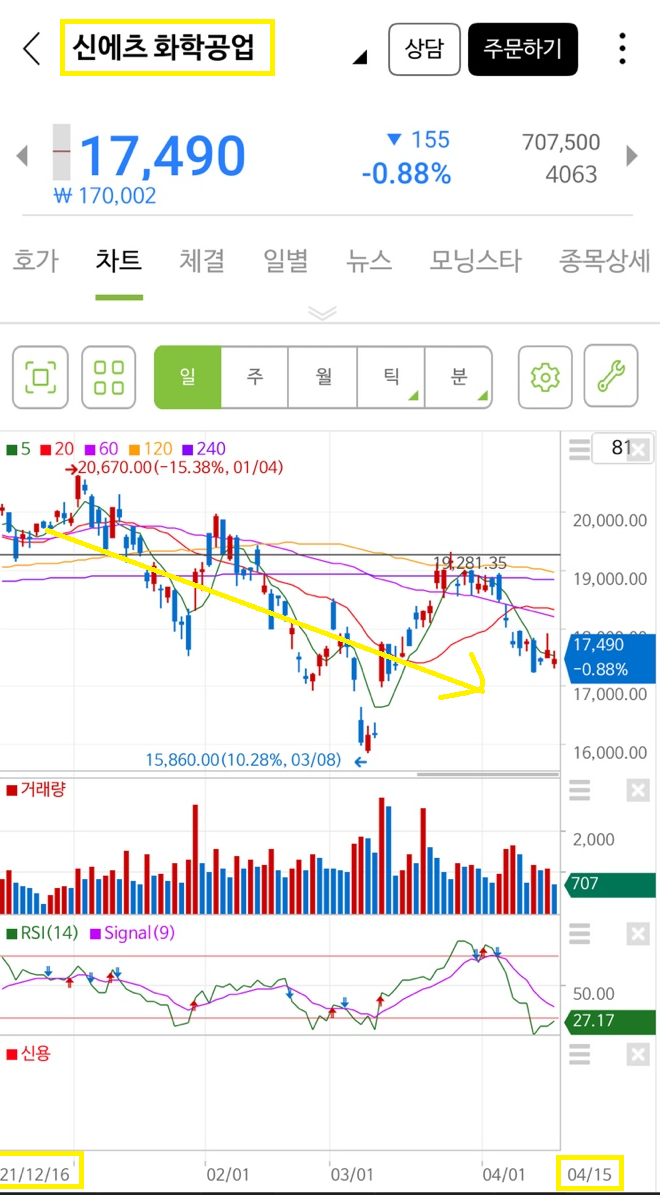The image size is (666, 1195).
Task: Open the 틱 tick period dropdown
Action: pyautogui.click(x=390, y=376)
